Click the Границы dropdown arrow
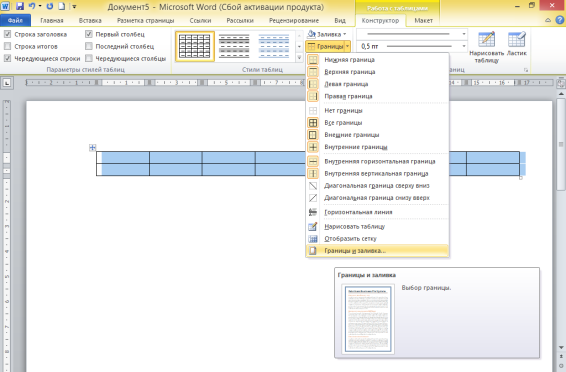 (347, 46)
